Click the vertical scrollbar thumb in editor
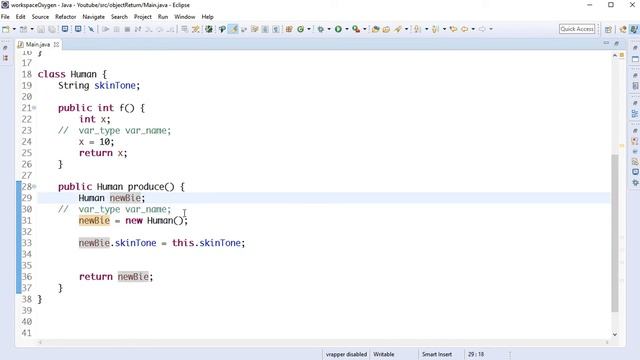This screenshot has height=360, width=640. [615, 233]
